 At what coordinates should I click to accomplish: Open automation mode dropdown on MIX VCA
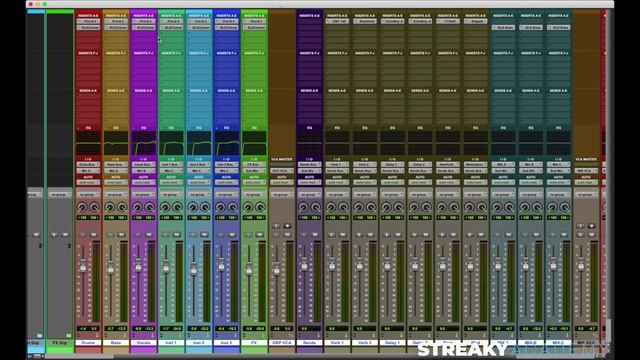(586, 182)
